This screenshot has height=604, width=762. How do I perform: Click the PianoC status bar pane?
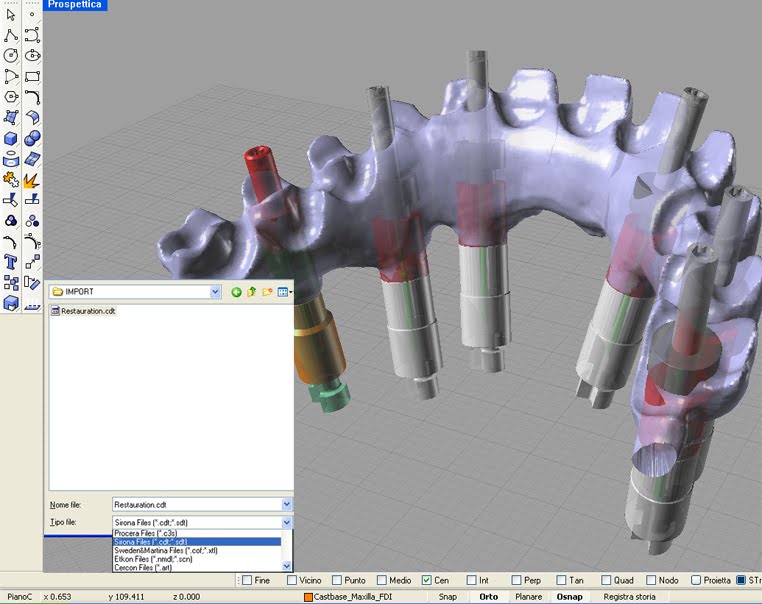point(19,597)
